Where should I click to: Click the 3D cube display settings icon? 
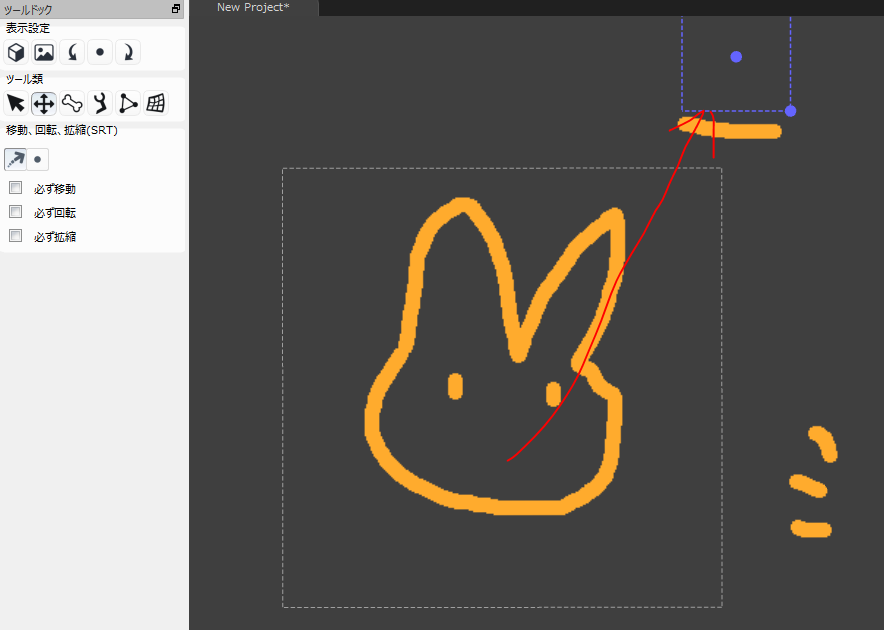[16, 52]
